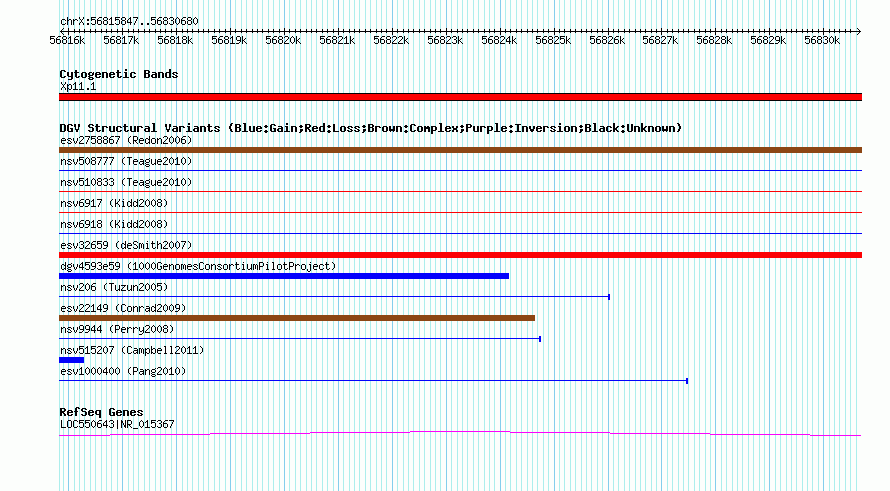Open dgv4593e59 1000GenomesConsortiumPilotProject label
This screenshot has width=890, height=491.
[x=198, y=266]
